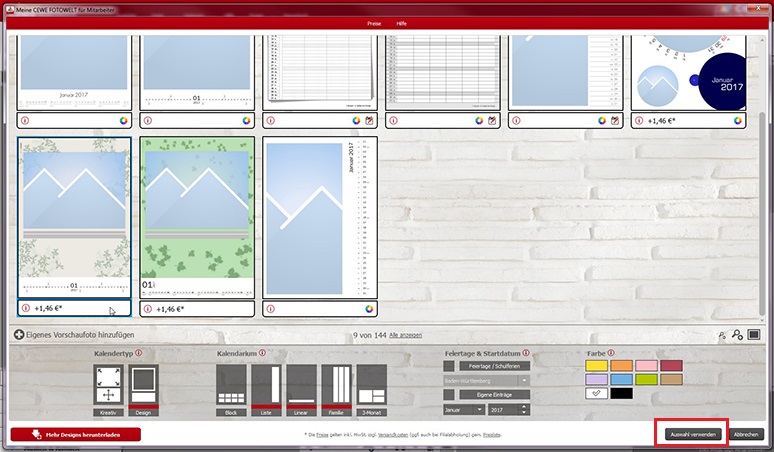Click 'Auswahl verwenden' button
Screen dimensions: 774x452
click(693, 434)
